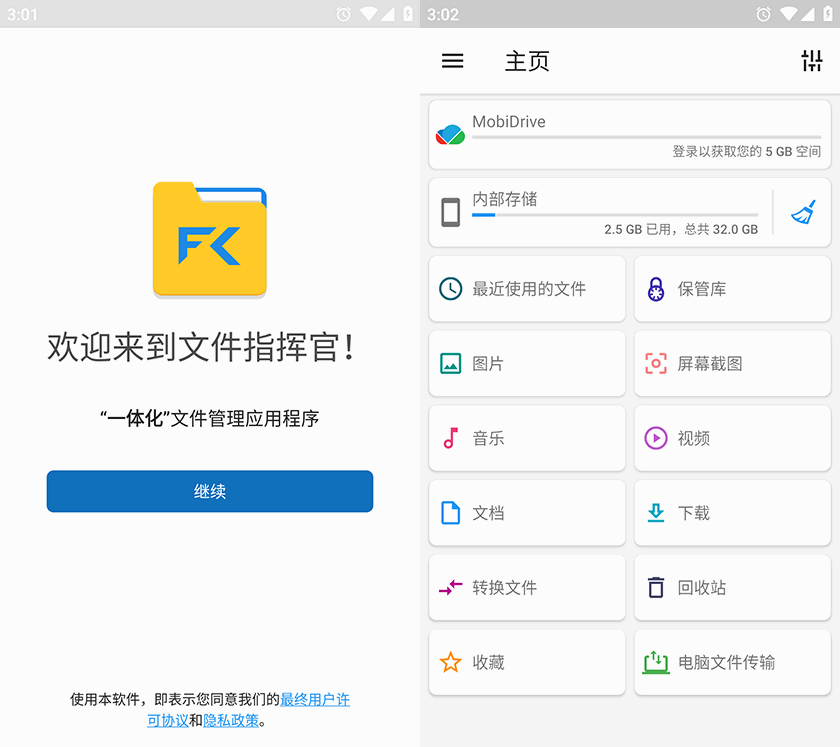This screenshot has height=747, width=840.
Task: Click the 内部存储 usage progress bar
Action: (614, 214)
